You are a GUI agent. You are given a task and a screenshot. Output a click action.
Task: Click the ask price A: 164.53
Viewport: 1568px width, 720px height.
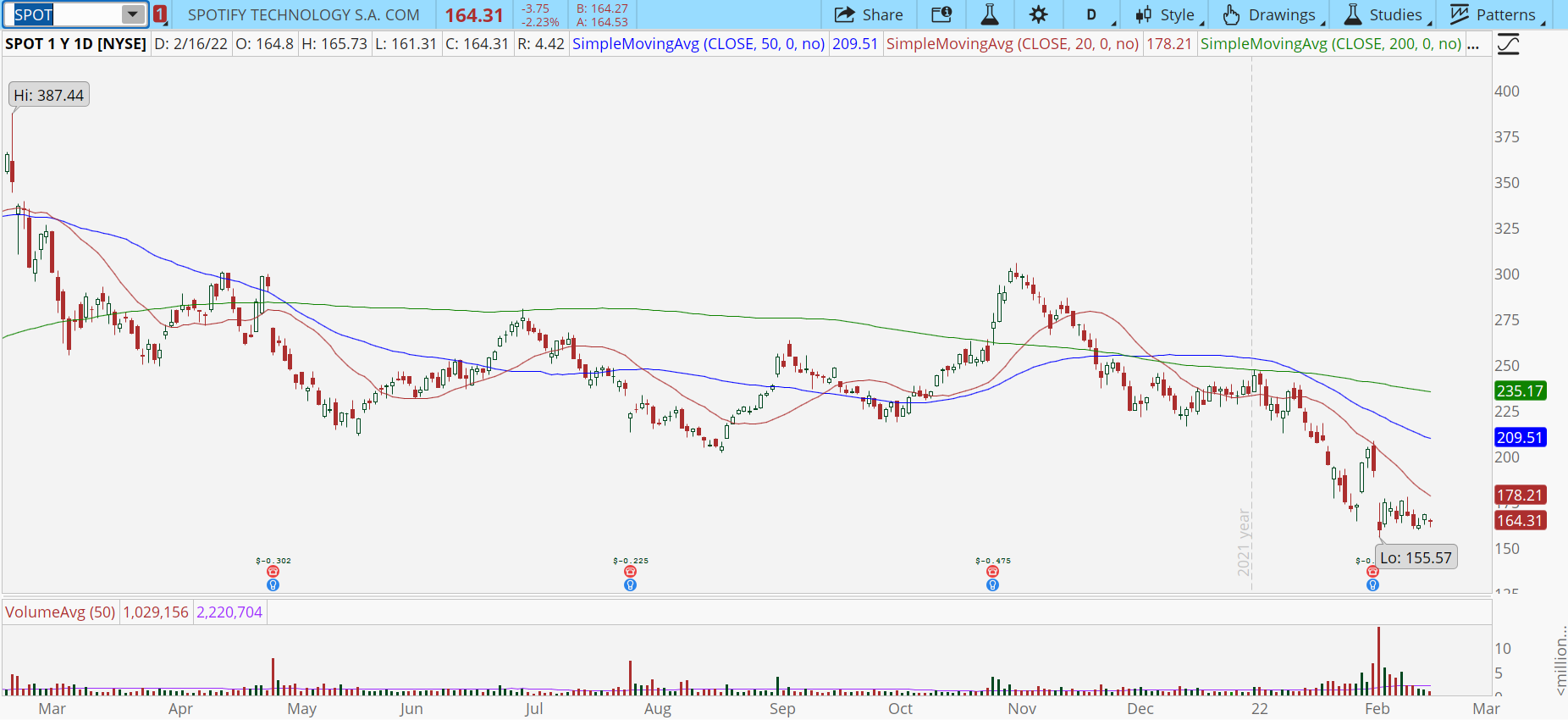coord(602,22)
